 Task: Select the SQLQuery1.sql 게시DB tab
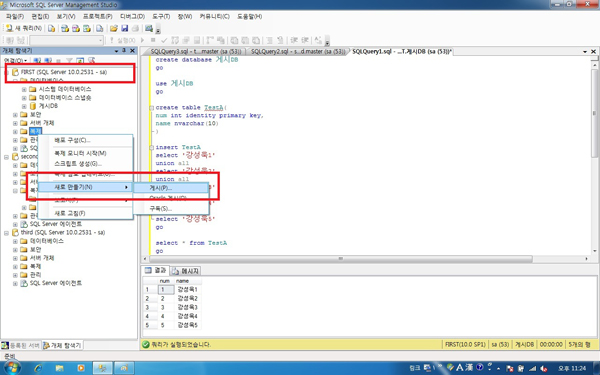401,51
